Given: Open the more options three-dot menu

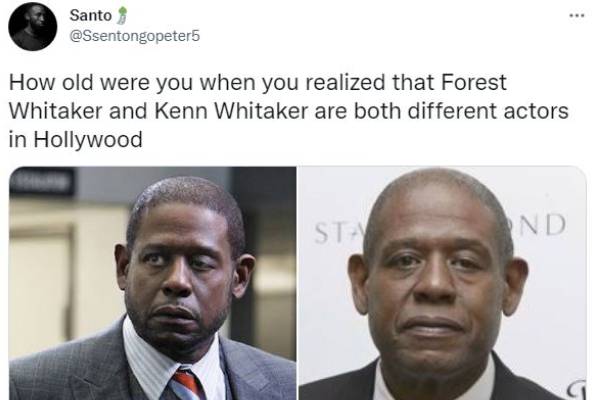Looking at the screenshot, I should pyautogui.click(x=577, y=16).
